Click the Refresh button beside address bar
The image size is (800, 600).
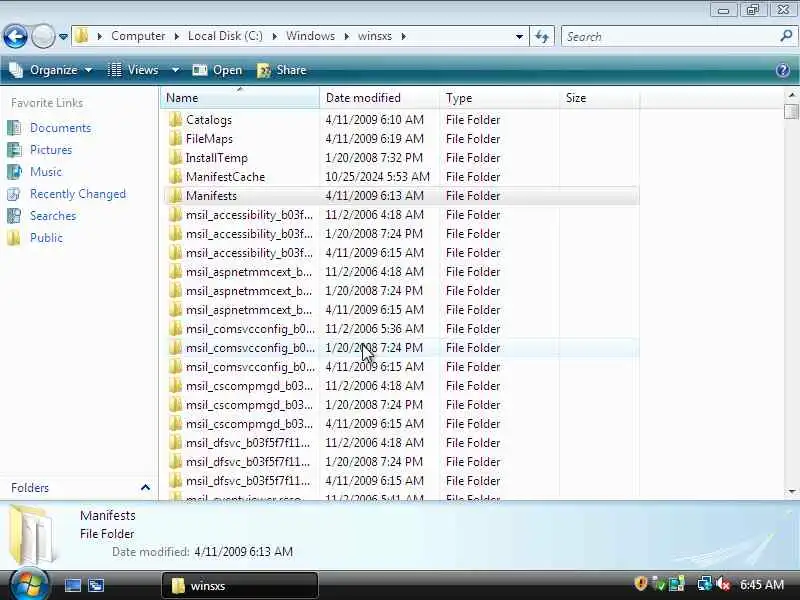click(x=542, y=36)
